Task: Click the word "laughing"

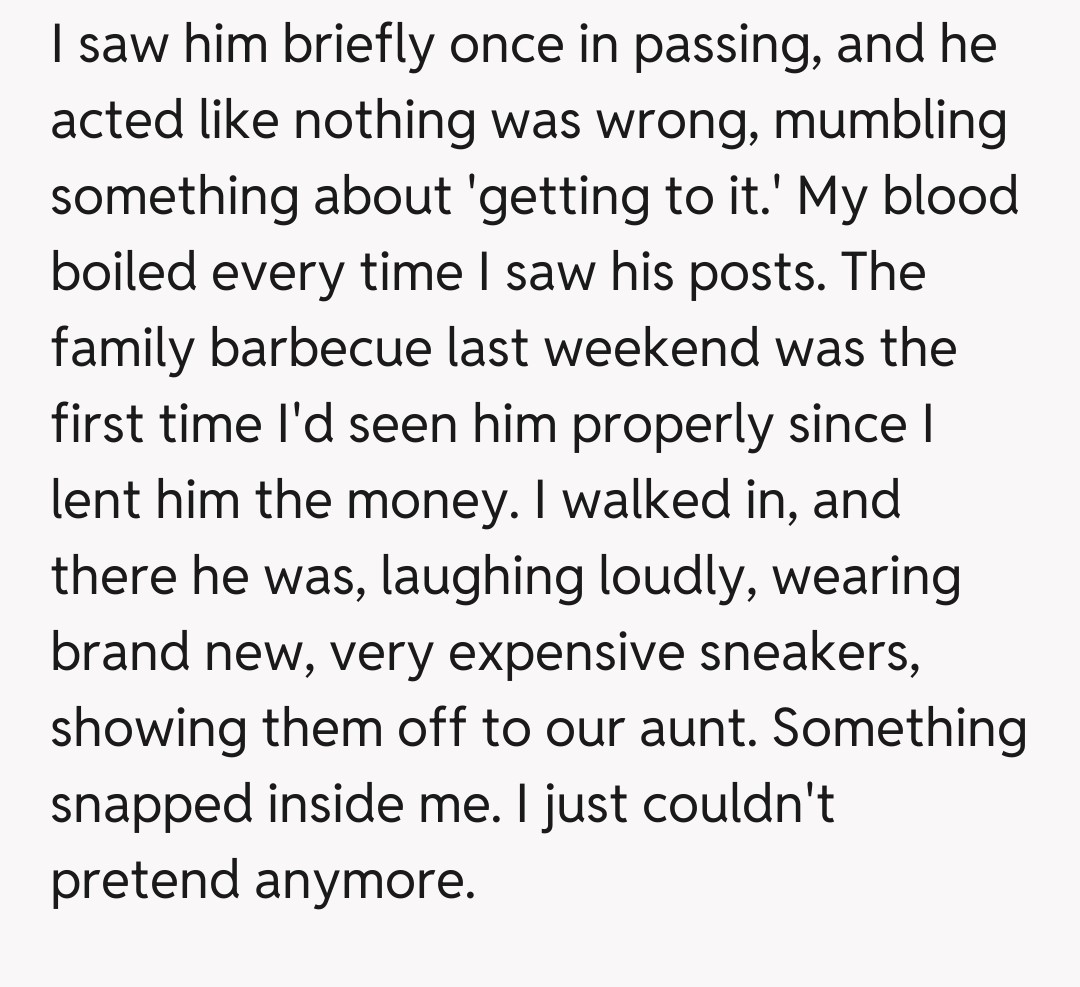Action: (497, 578)
